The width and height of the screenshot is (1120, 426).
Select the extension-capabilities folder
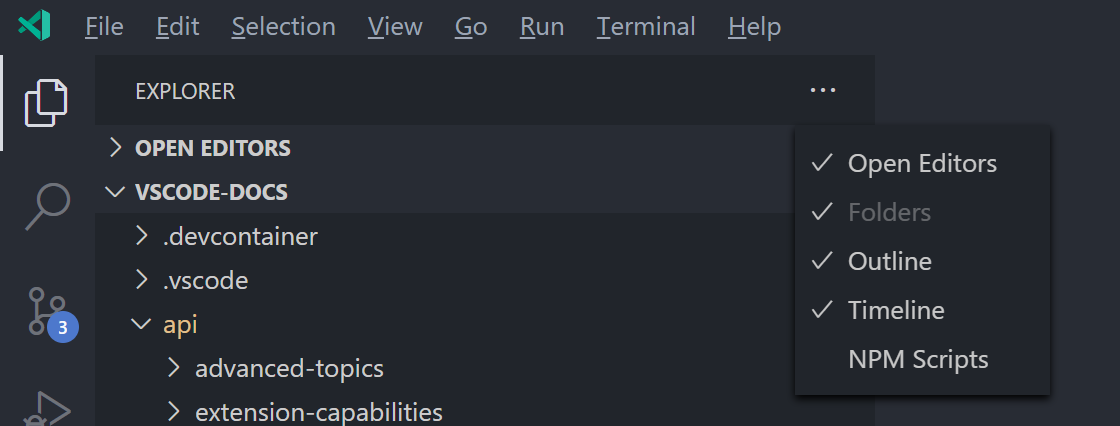click(318, 411)
